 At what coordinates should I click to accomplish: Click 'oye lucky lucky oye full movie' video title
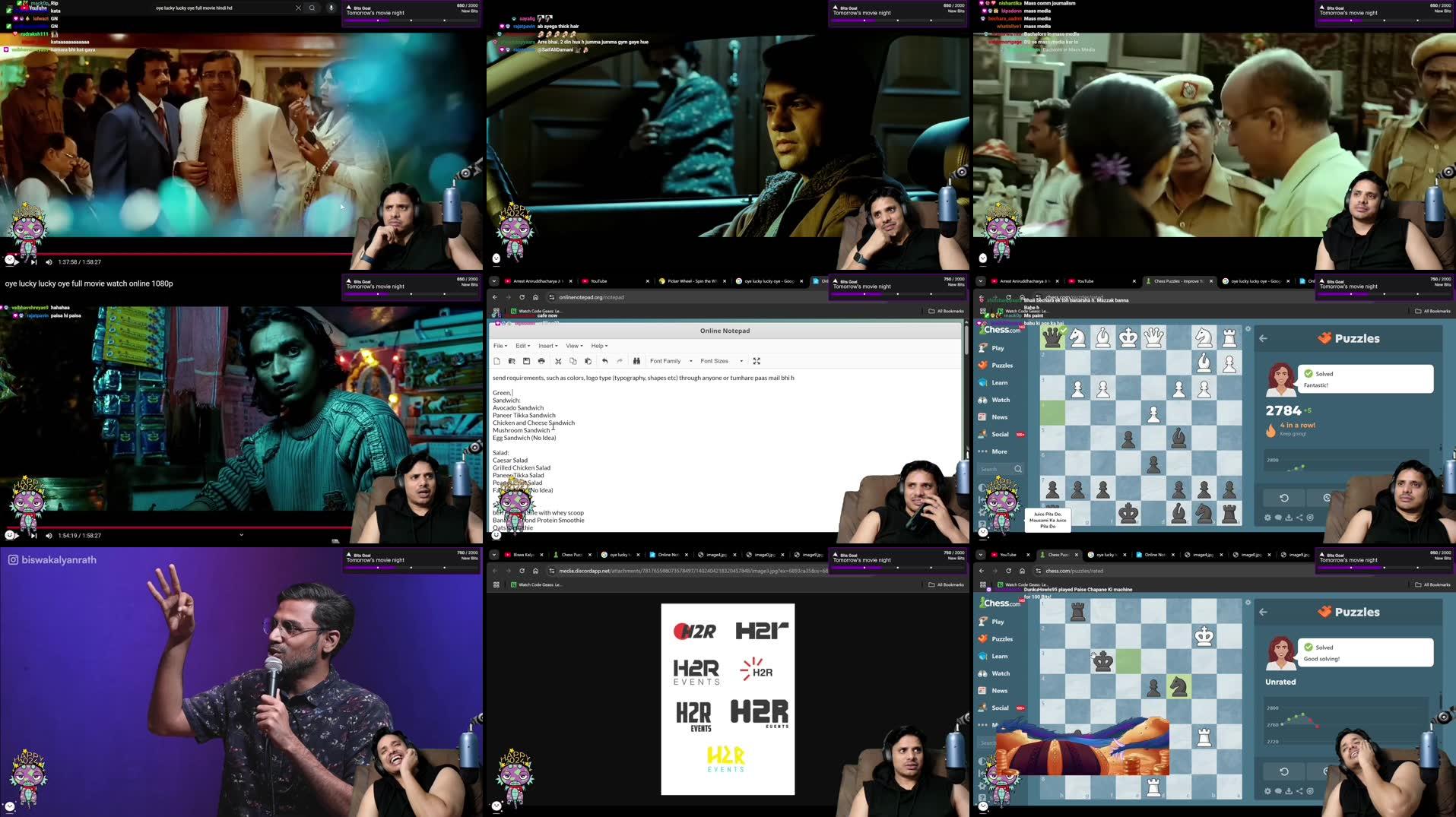[89, 283]
